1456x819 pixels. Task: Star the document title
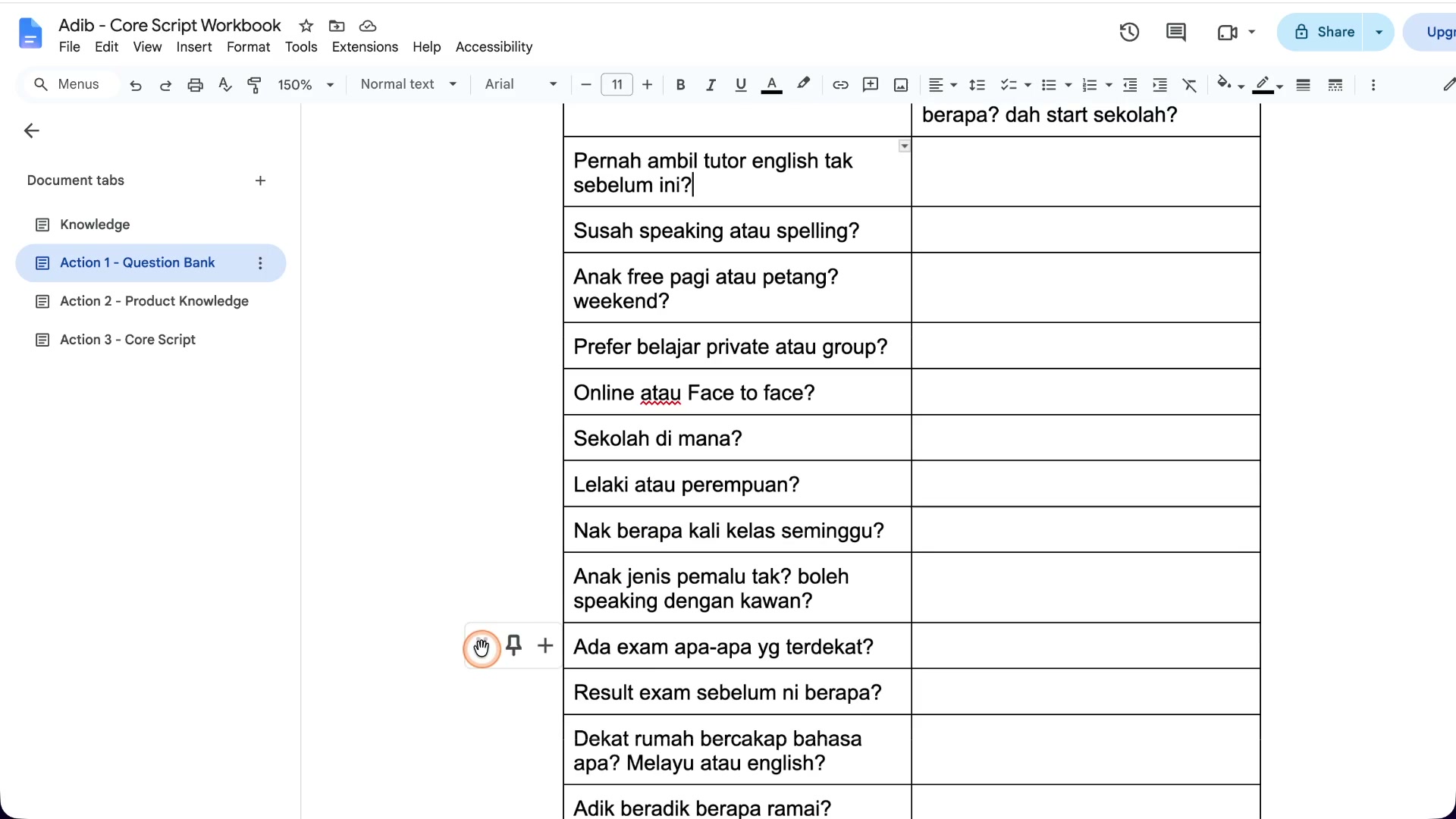point(306,26)
